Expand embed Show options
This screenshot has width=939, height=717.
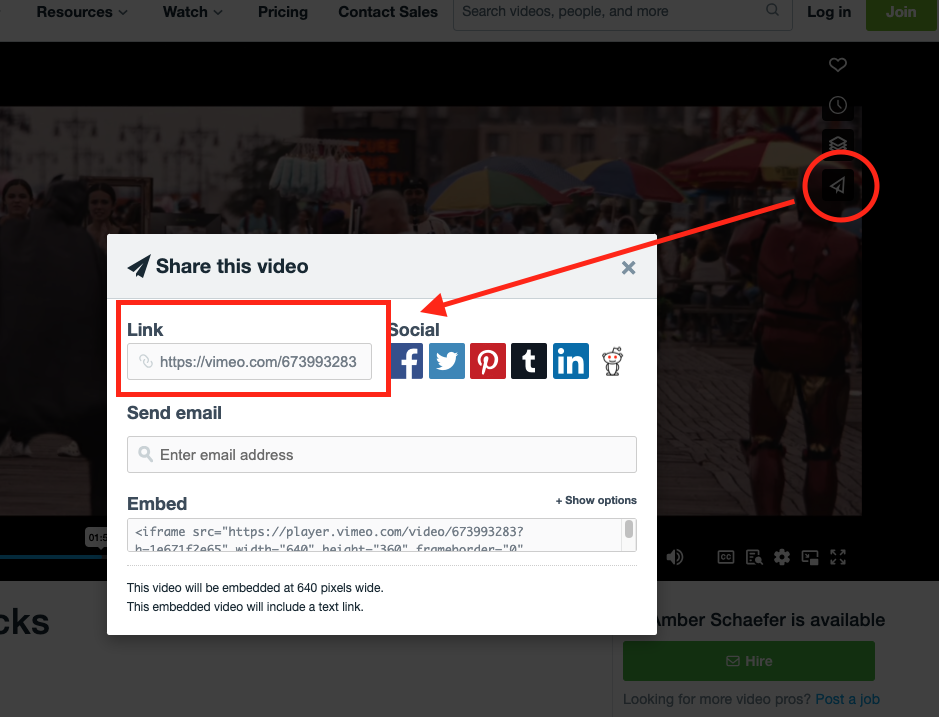pos(596,500)
